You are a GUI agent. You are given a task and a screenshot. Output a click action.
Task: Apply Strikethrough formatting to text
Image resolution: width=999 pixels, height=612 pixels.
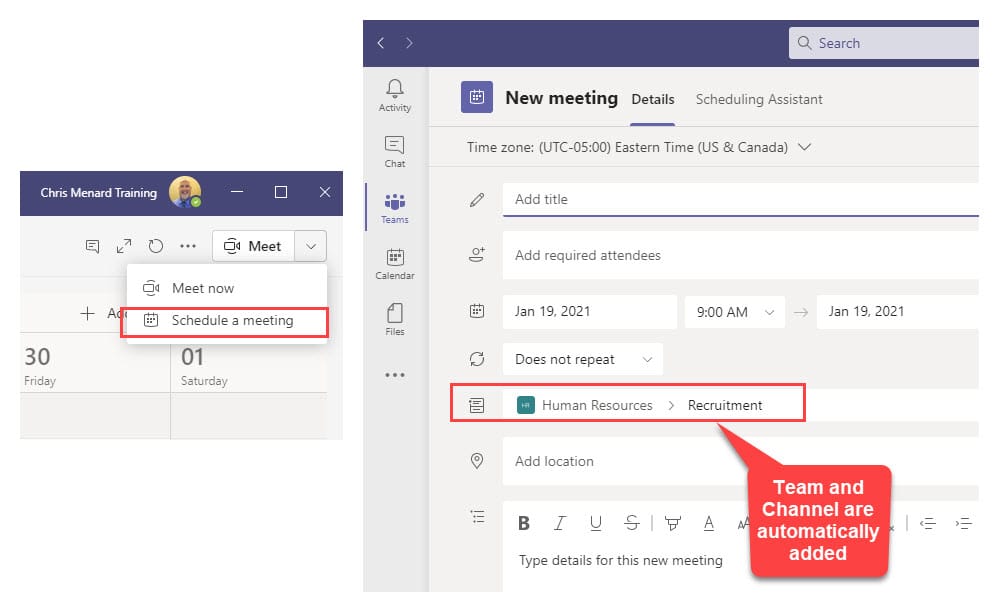631,523
